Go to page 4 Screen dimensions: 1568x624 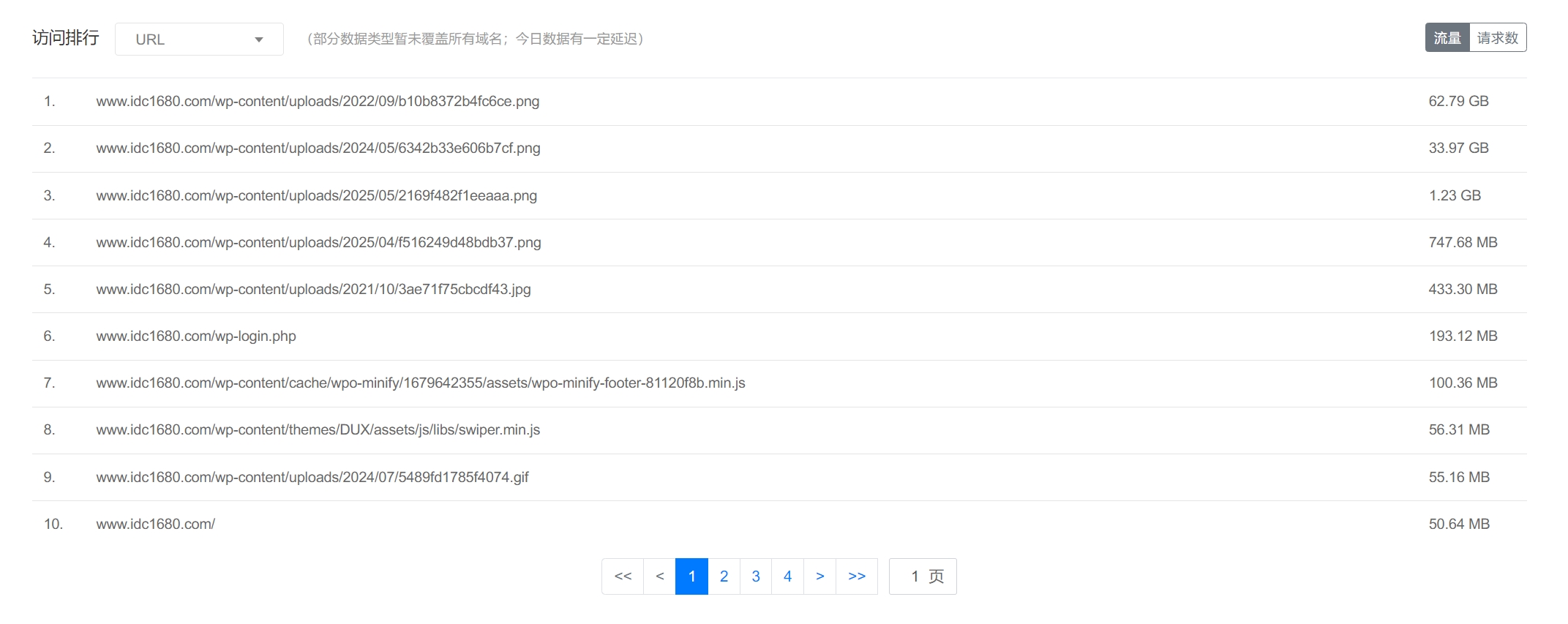tap(788, 576)
